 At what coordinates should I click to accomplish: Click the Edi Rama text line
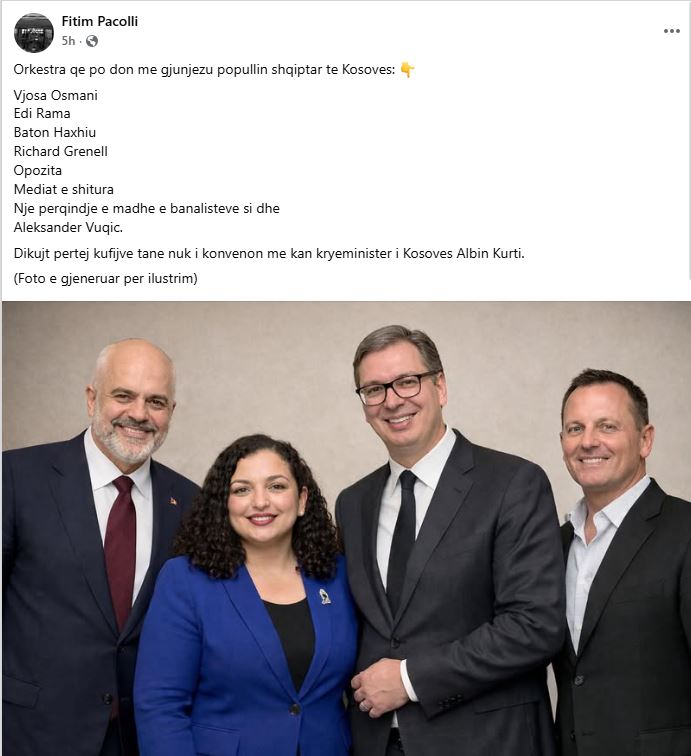pos(42,114)
